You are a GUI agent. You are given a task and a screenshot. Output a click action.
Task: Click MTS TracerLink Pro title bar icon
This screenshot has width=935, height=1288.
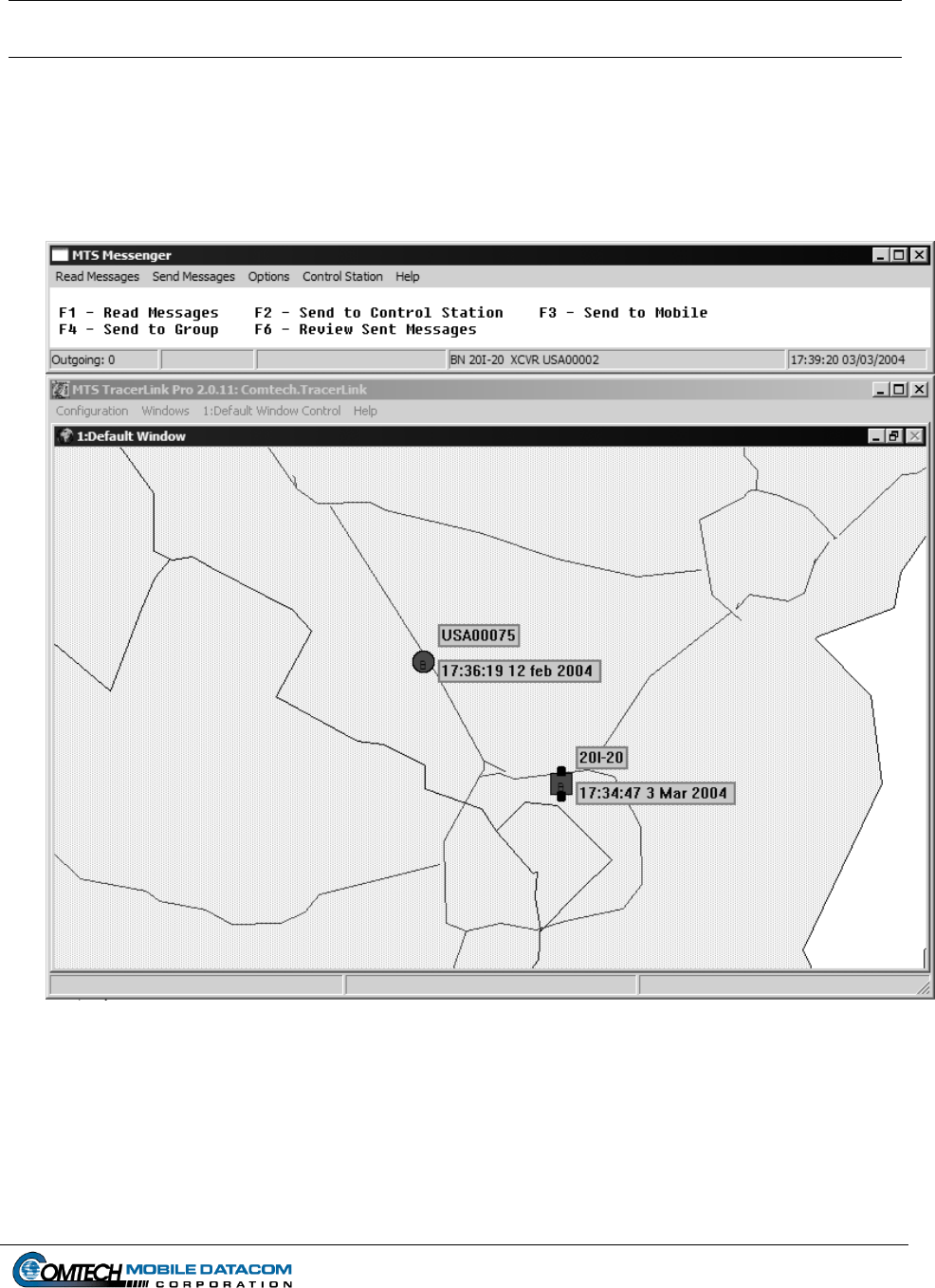(x=61, y=390)
